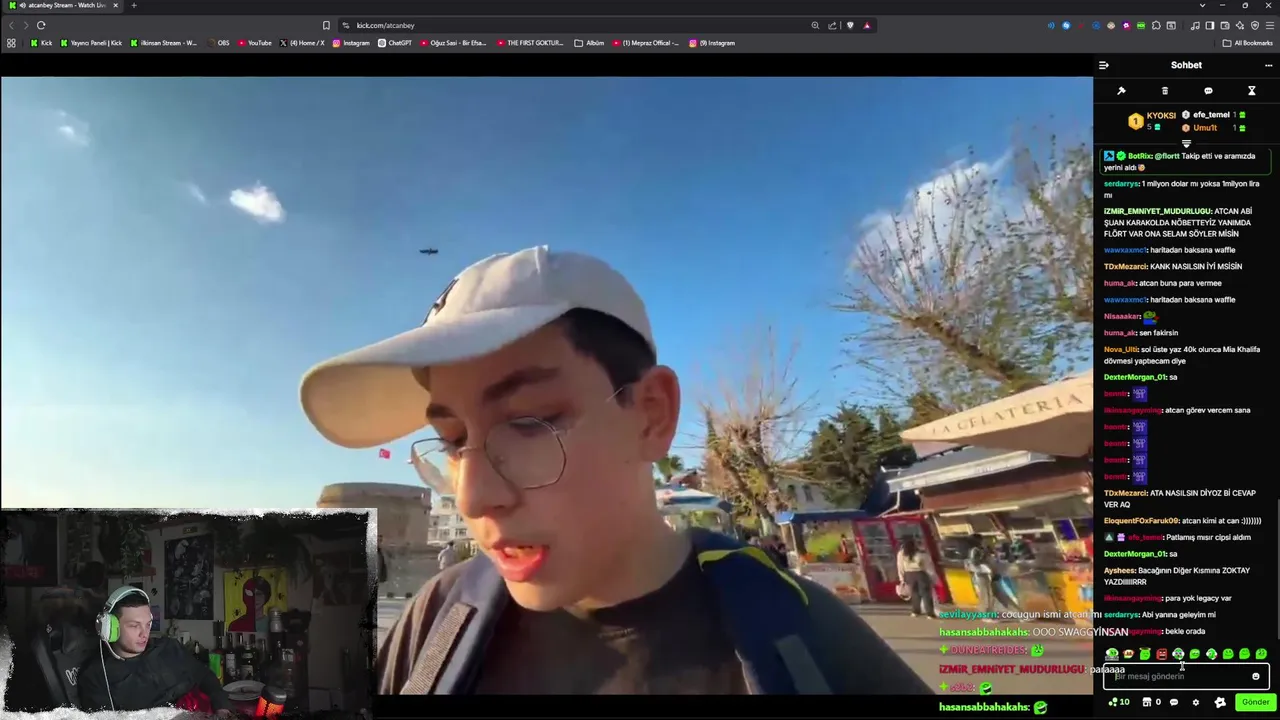
Task: Click the share icon in address bar
Action: tap(832, 25)
